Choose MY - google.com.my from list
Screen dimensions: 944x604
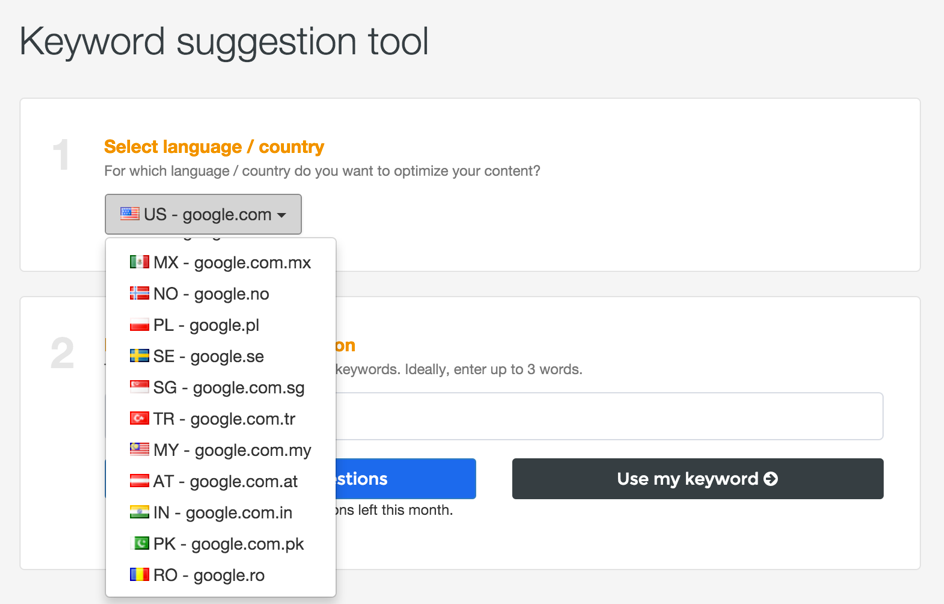231,450
